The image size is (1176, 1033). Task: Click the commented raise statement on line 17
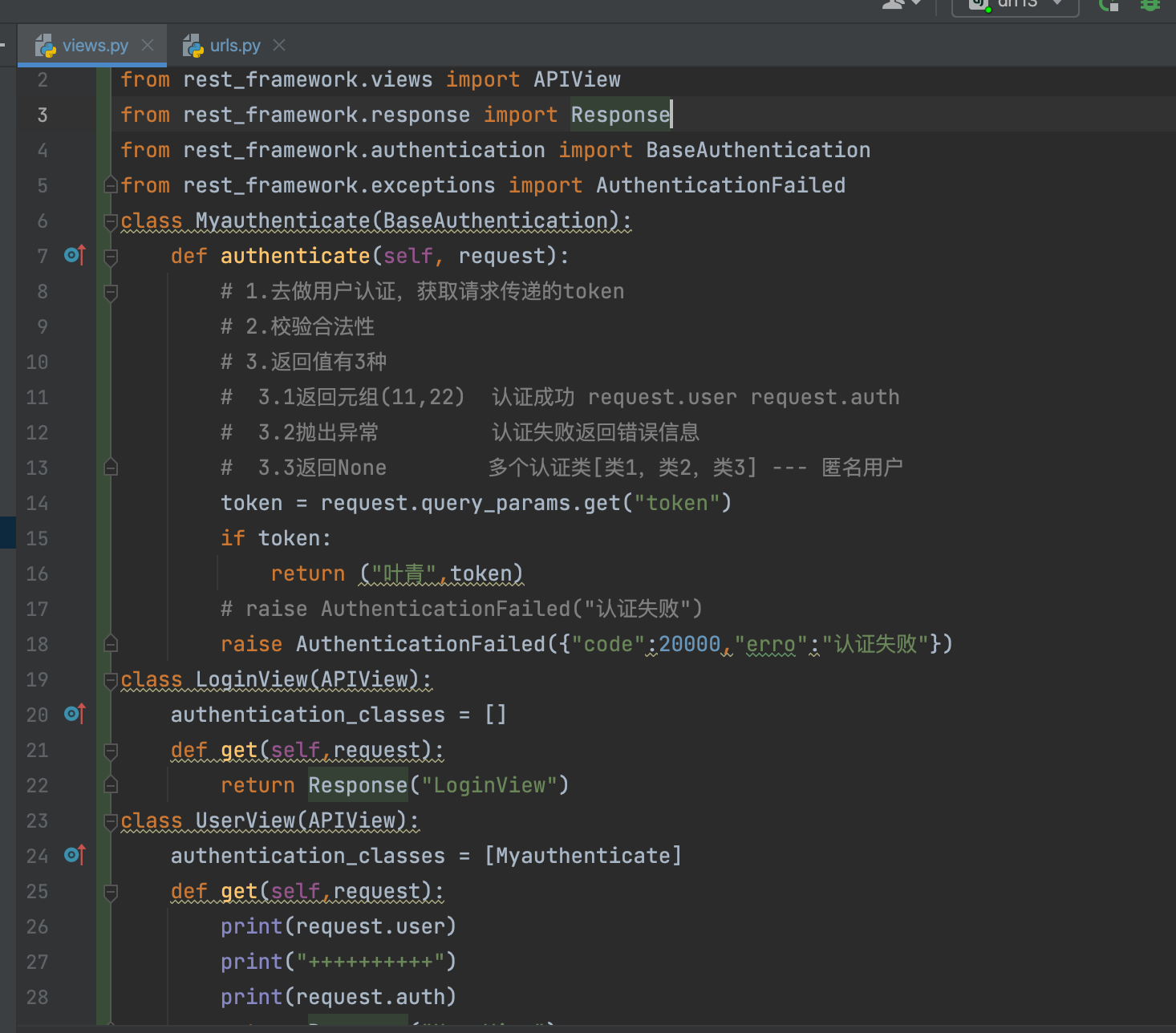(461, 609)
